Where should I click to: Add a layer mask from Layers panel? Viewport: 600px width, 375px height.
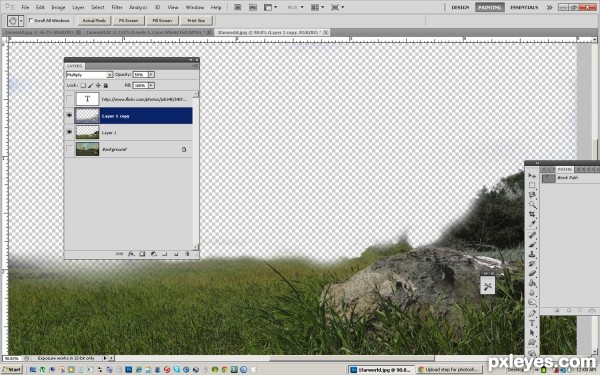(142, 254)
